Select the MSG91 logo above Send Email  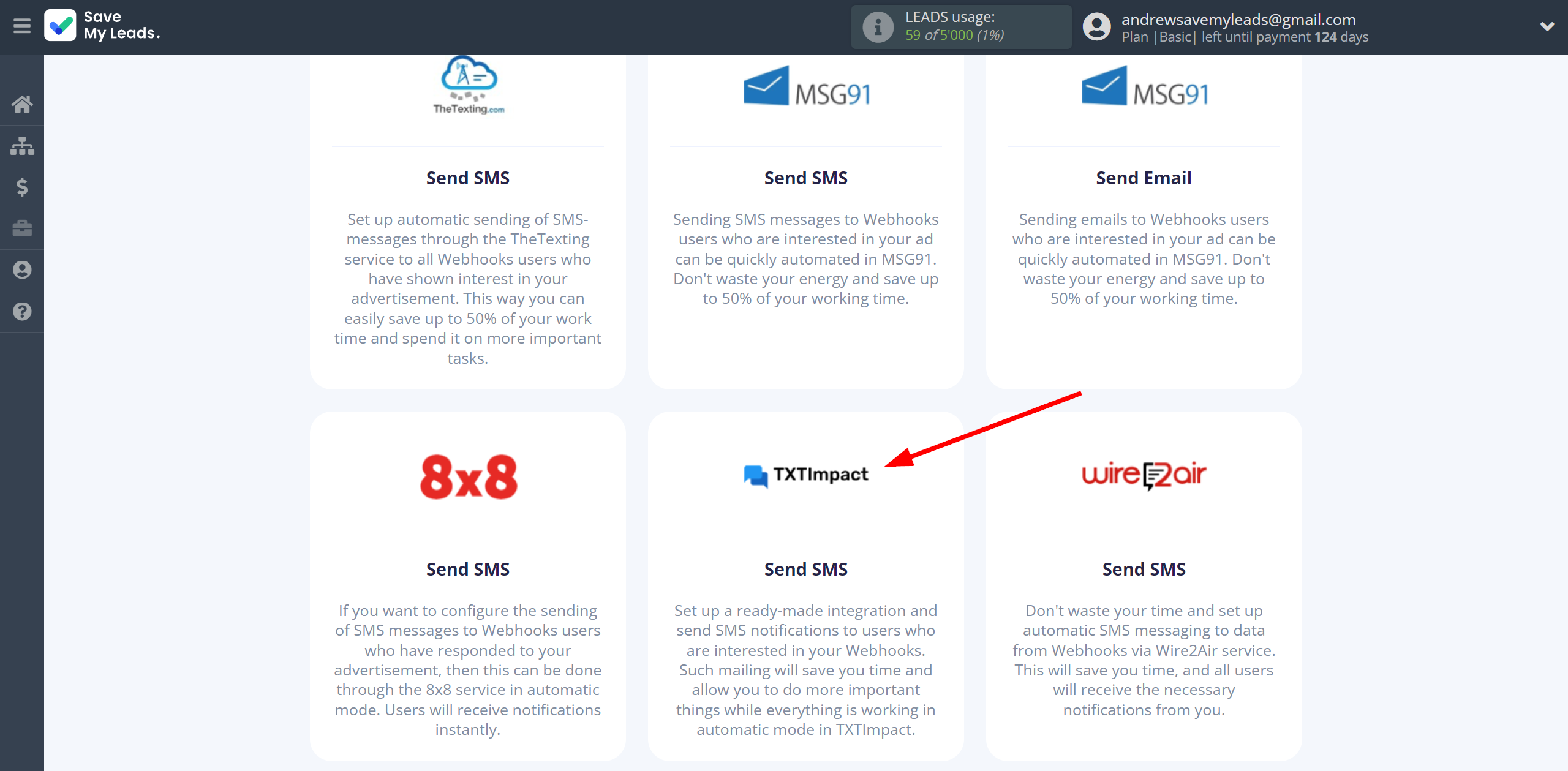[1144, 86]
